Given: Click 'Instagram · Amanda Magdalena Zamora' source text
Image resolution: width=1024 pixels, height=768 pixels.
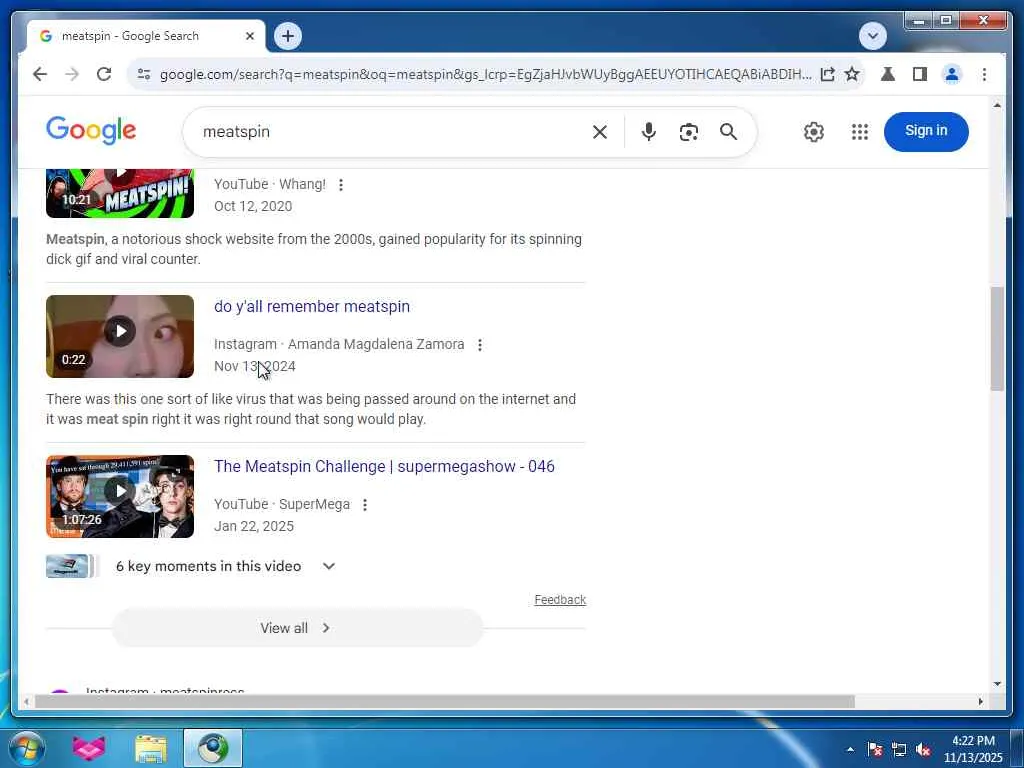Looking at the screenshot, I should [339, 344].
